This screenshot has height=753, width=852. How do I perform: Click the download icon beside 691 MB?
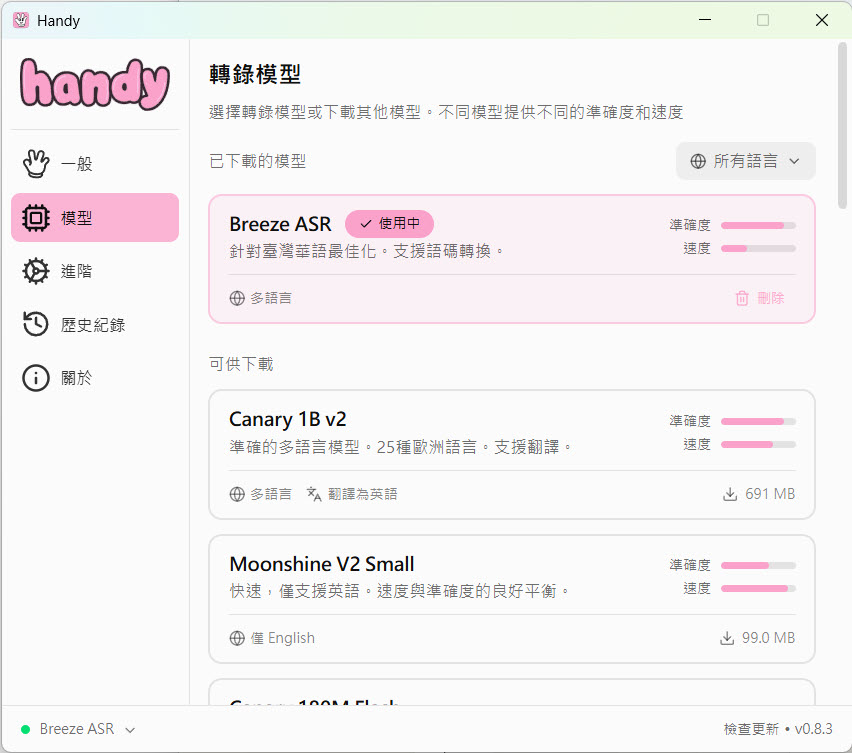(x=730, y=494)
